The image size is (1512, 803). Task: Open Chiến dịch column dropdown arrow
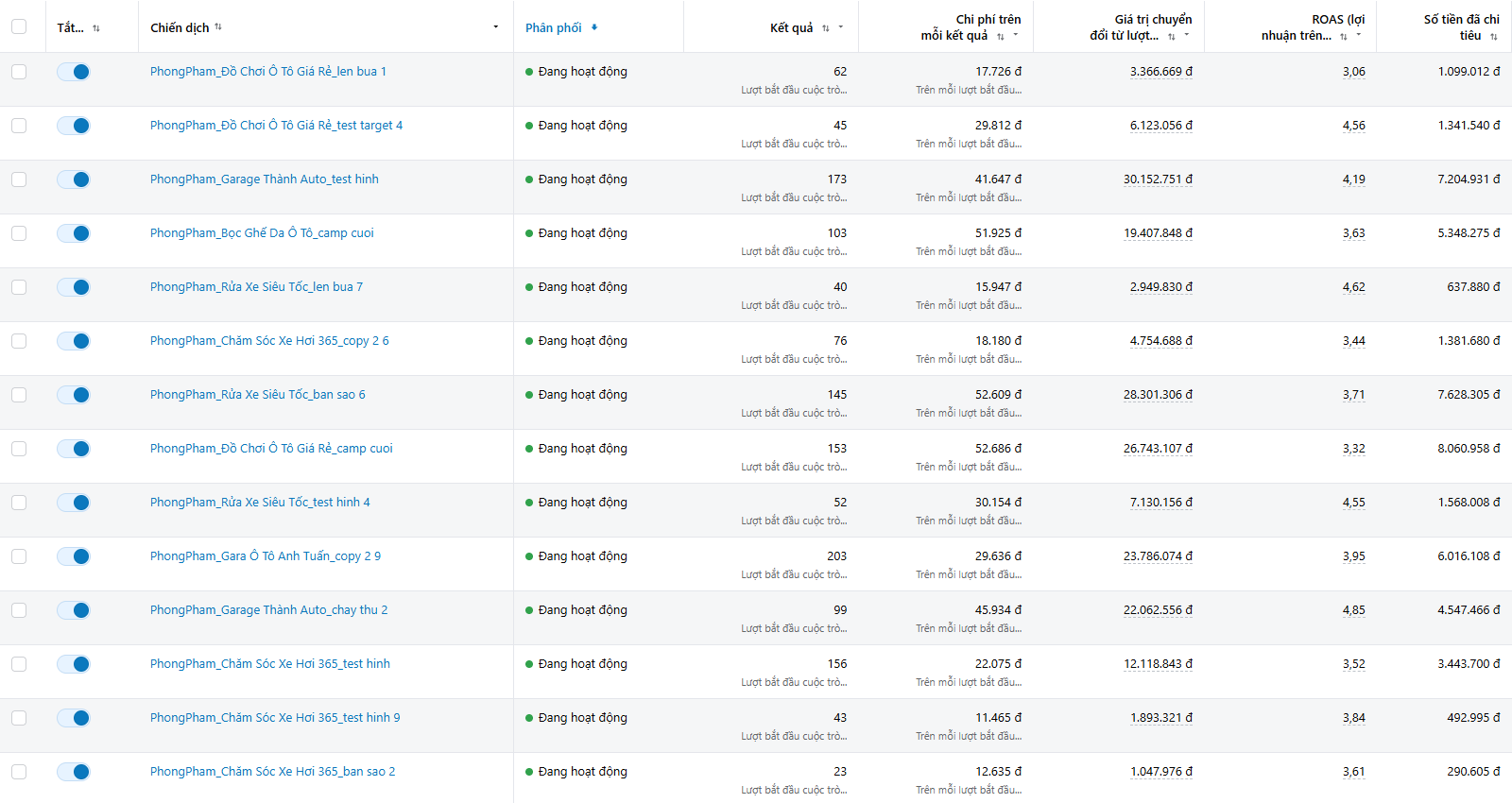pos(495,26)
